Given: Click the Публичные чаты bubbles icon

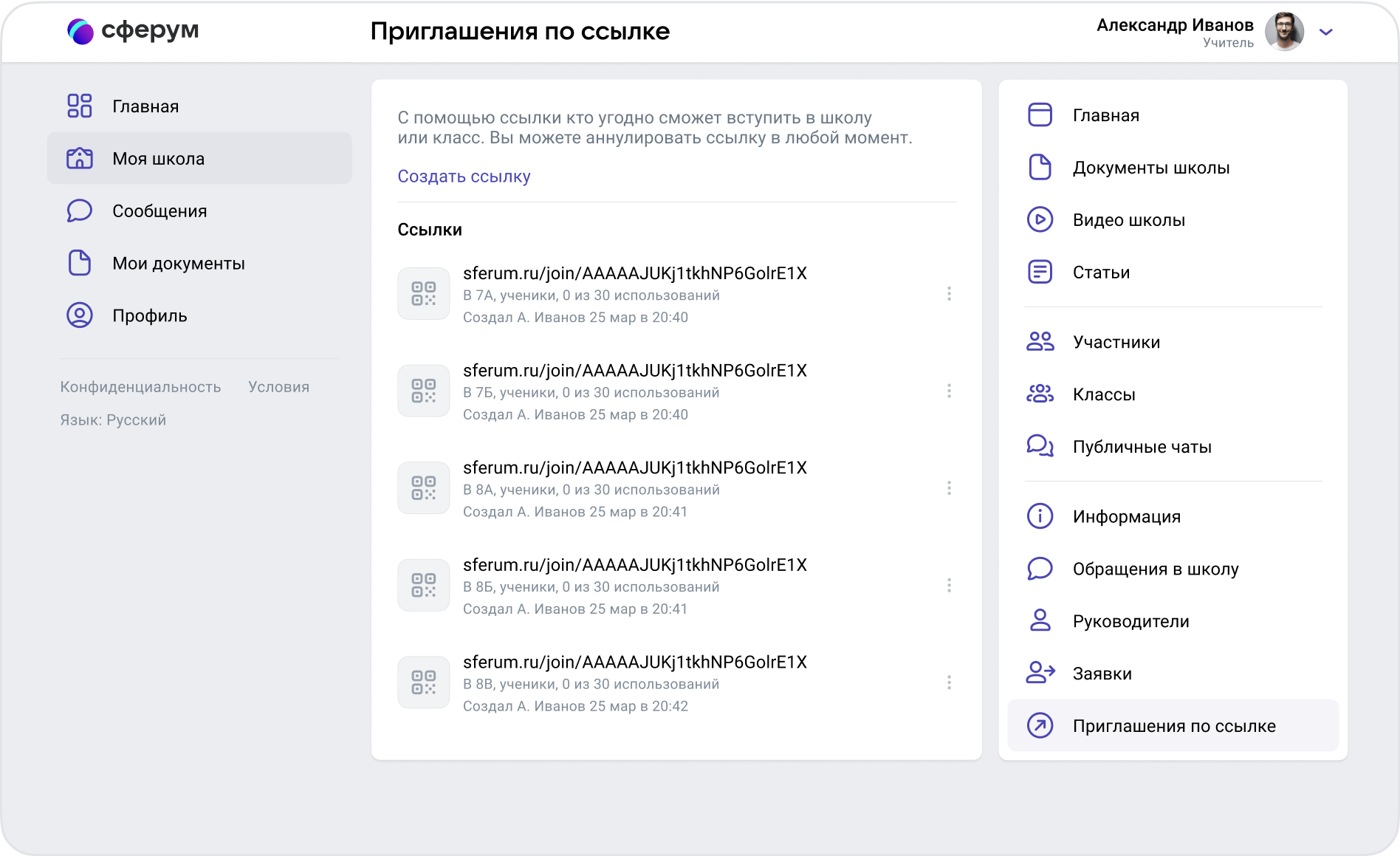Looking at the screenshot, I should (1040, 446).
